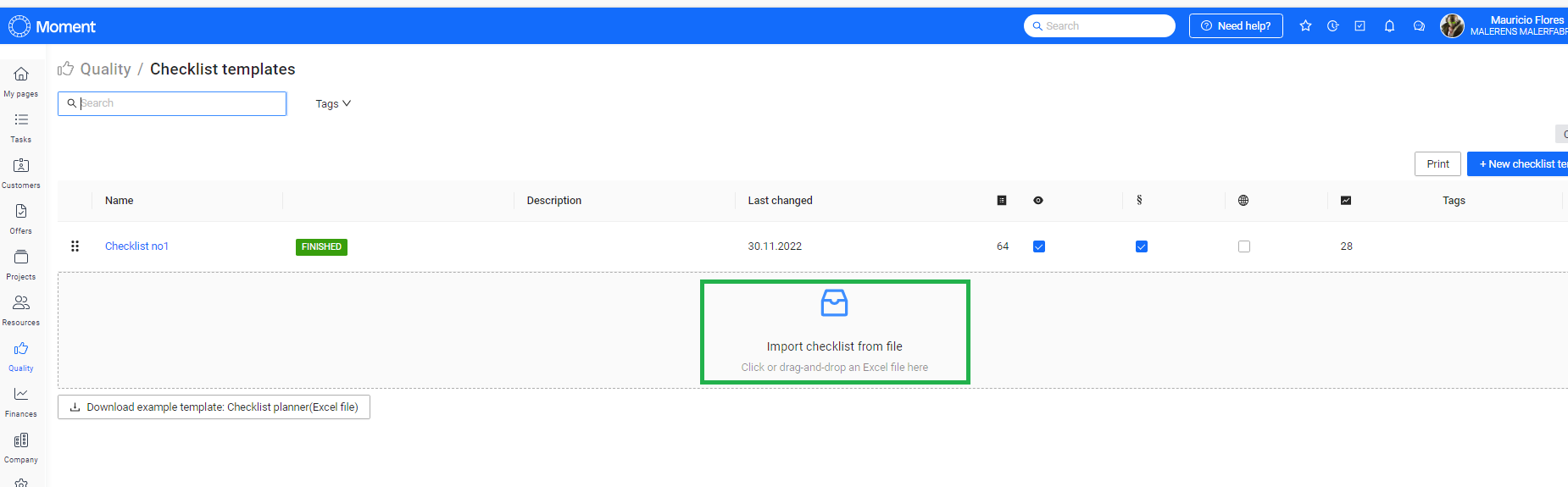Enable the globe column checkbox for Checklist no1
1568x487 pixels.
click(x=1243, y=246)
